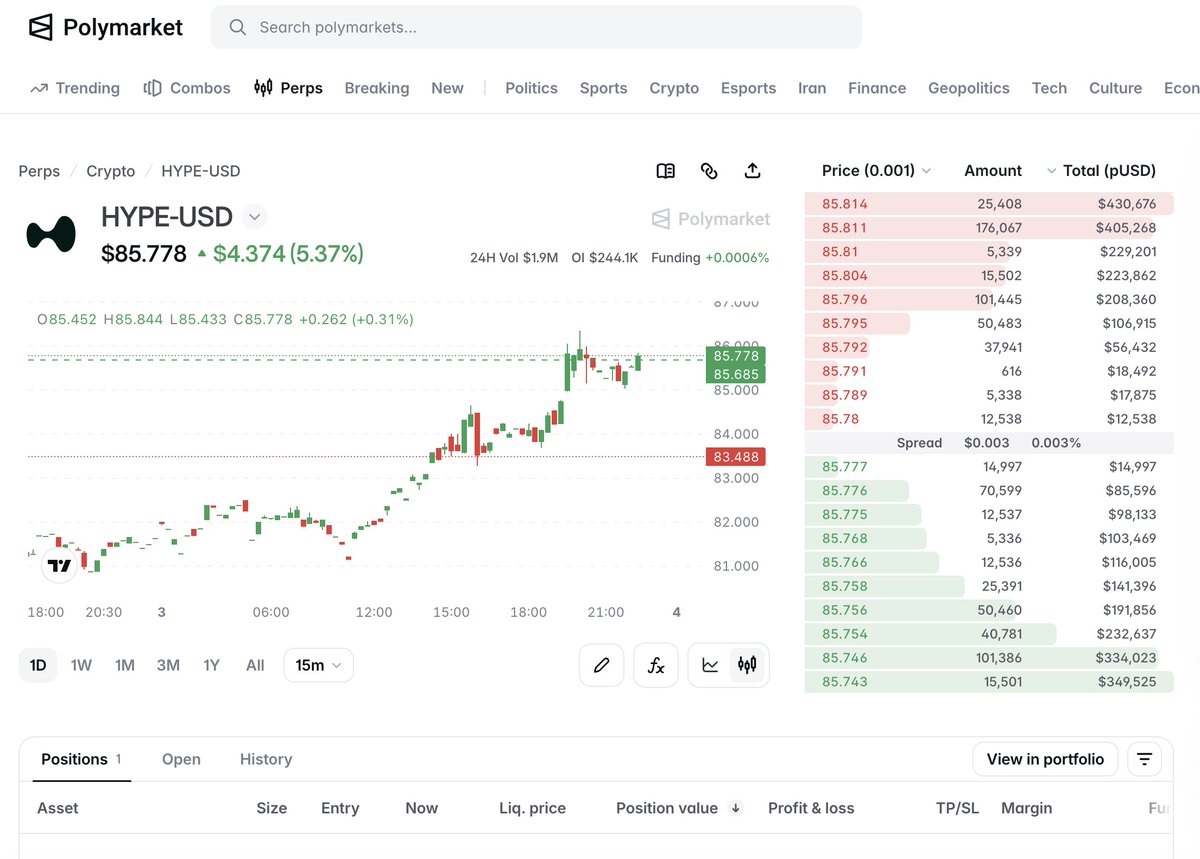Open the Iran category

[x=812, y=88]
